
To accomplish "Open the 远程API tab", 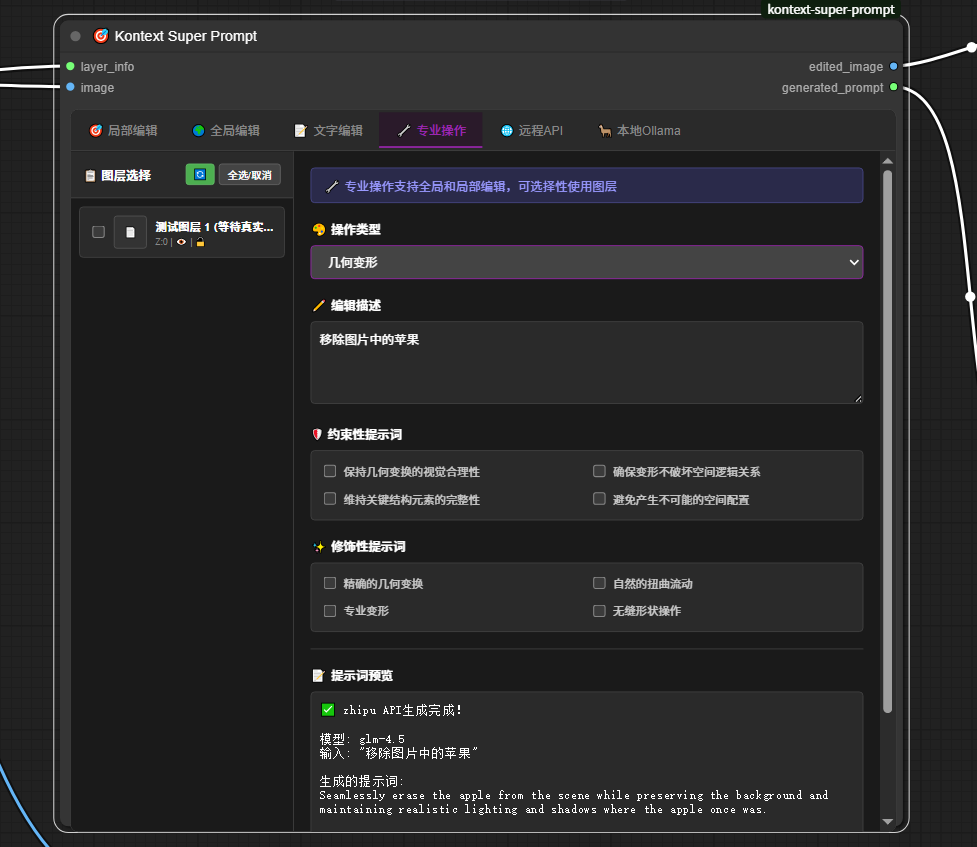I will pos(531,130).
